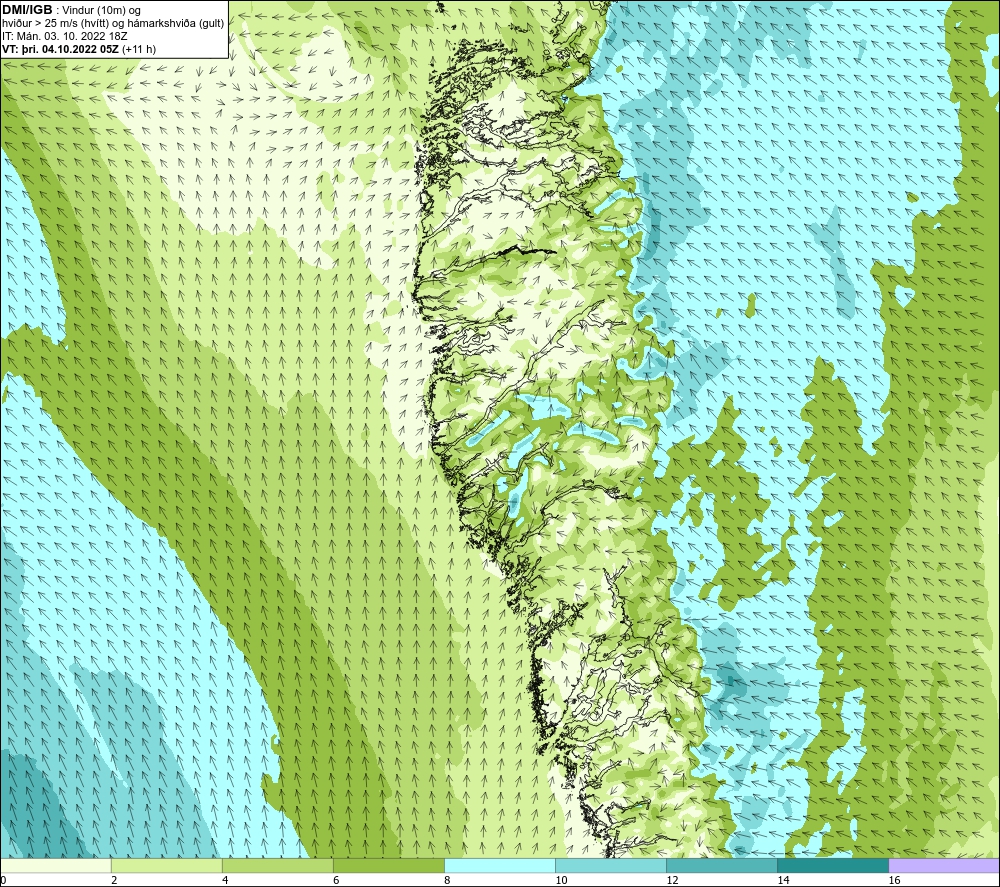Viewport: 1000px width, 887px height.
Task: Click the legend scale value '2'
Action: pos(114,880)
